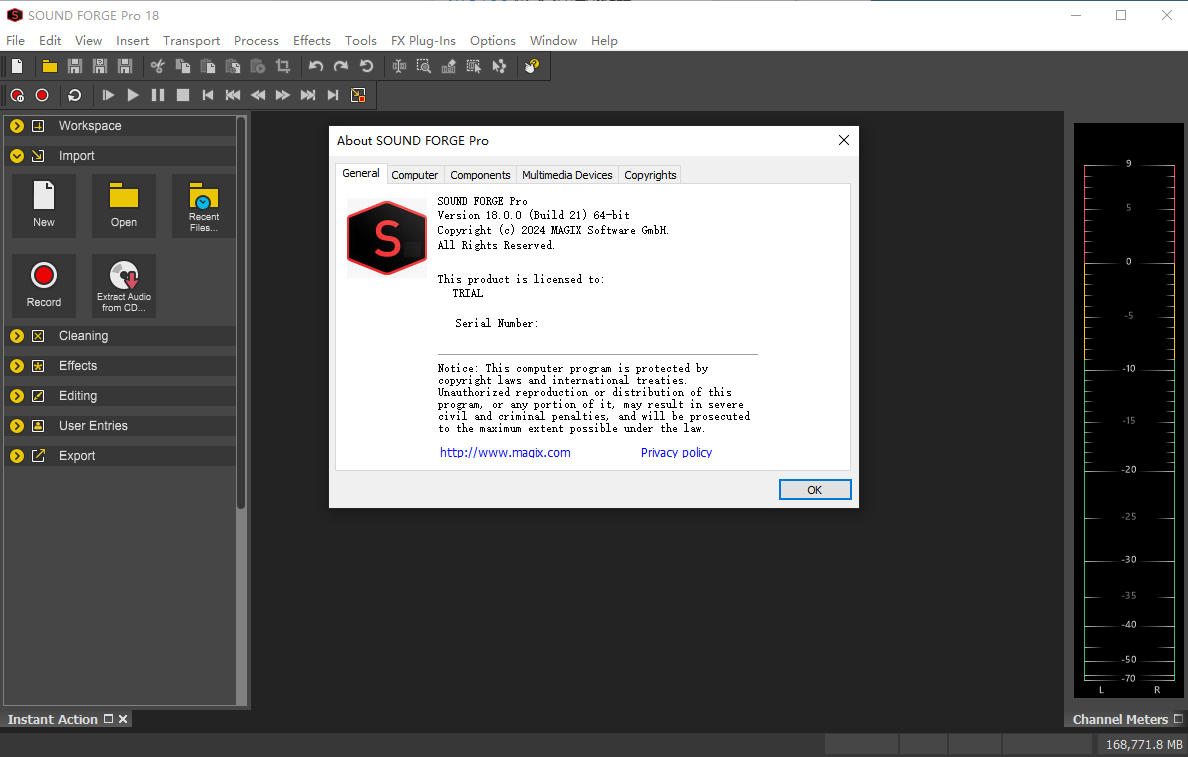The image size is (1188, 757).
Task: Click the What's This help icon
Action: coord(532,66)
